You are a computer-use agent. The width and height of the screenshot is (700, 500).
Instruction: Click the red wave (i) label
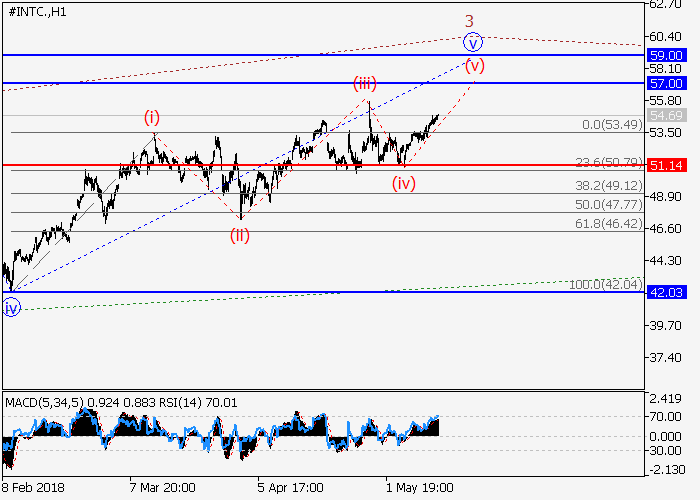coord(154,118)
